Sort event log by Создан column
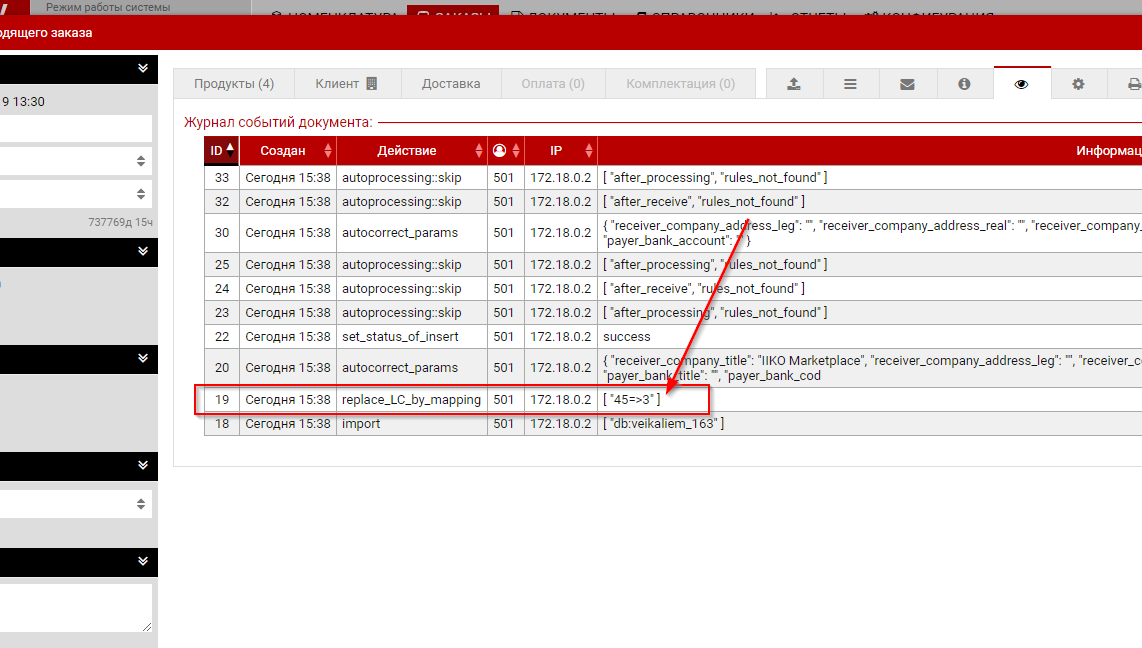Viewport: 1142px width, 648px height. (x=288, y=151)
